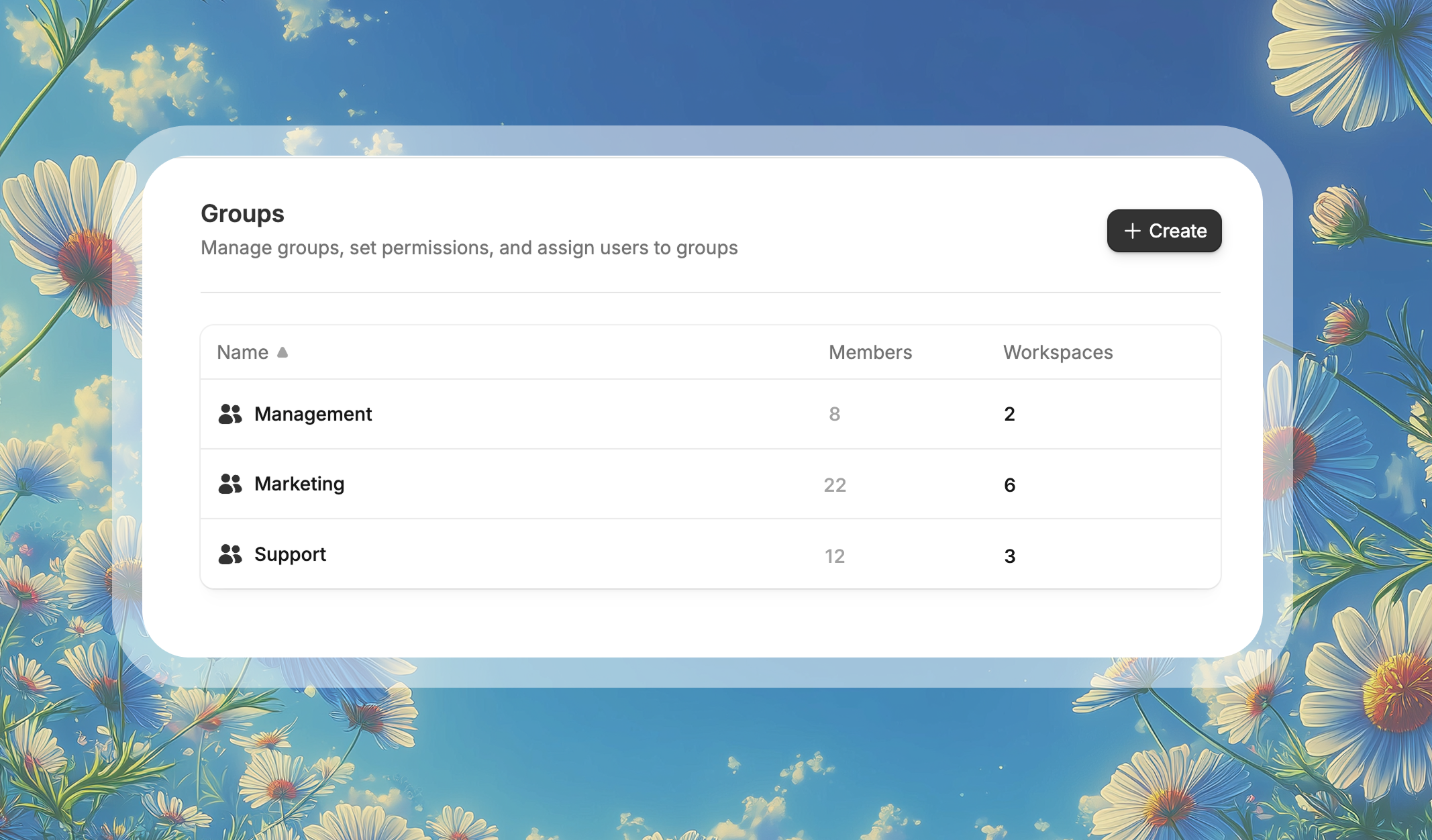Viewport: 1432px width, 840px height.
Task: Select the Management group name
Action: [x=313, y=414]
